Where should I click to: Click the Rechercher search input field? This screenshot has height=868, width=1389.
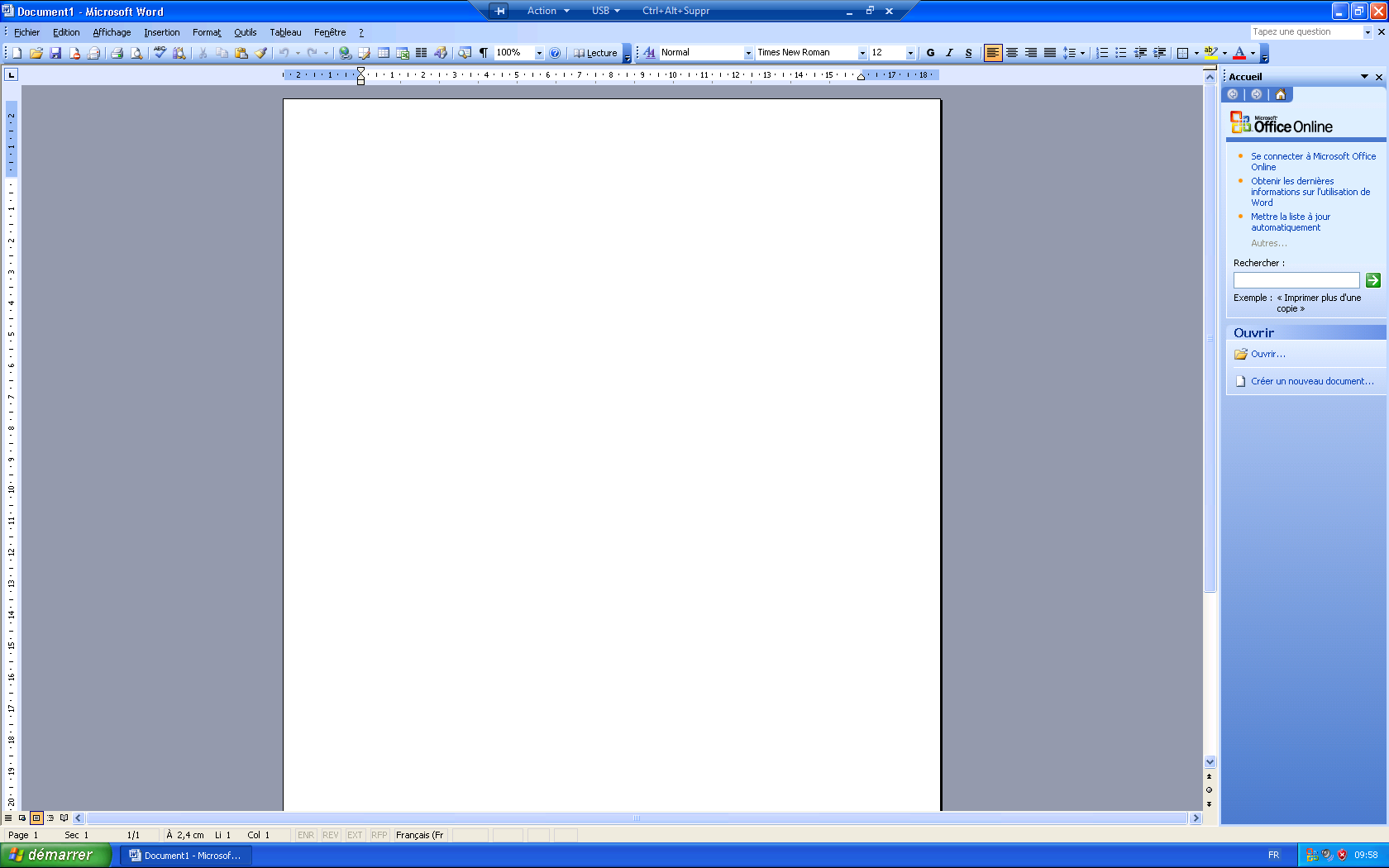pos(1296,280)
